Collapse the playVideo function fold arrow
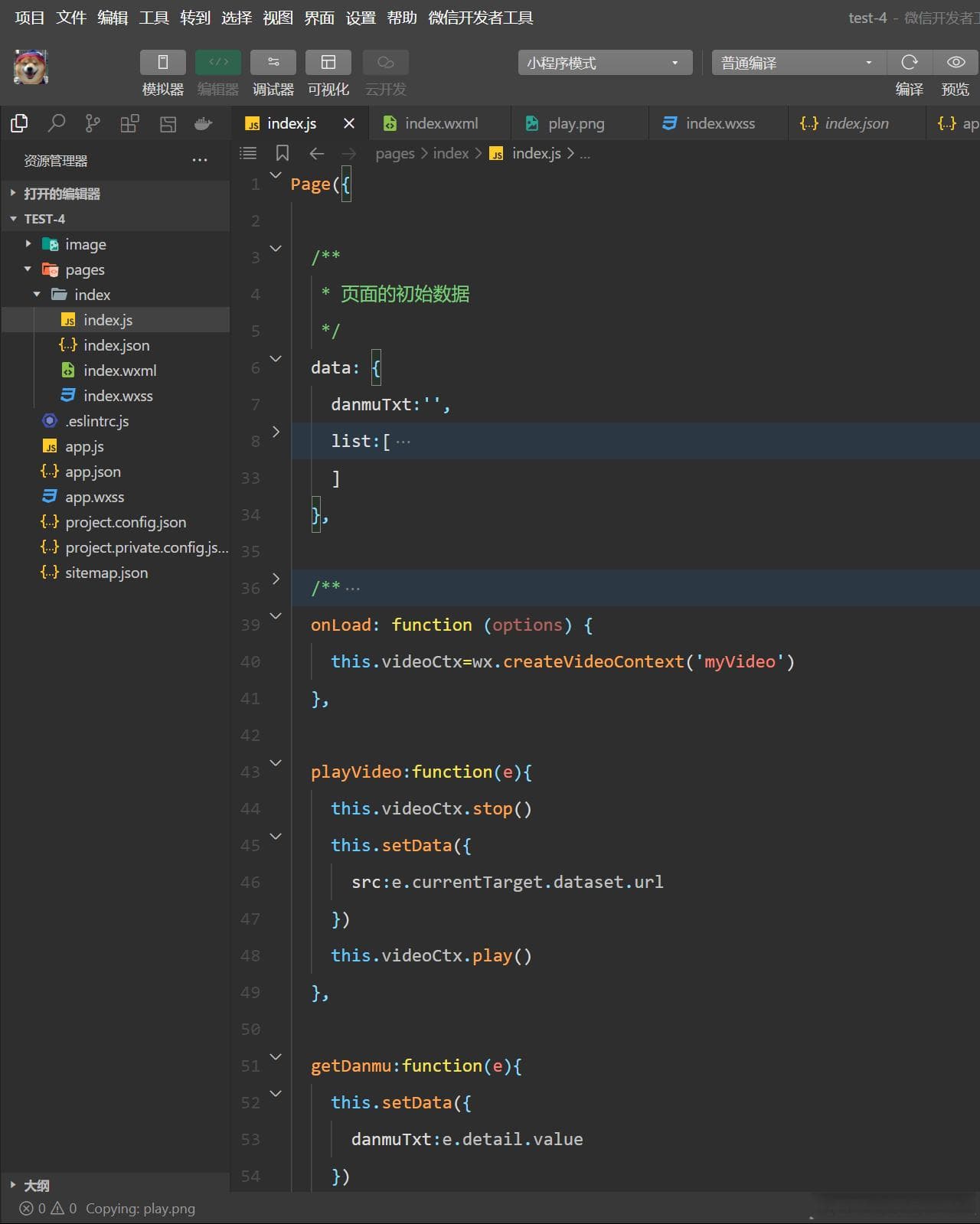 click(276, 763)
